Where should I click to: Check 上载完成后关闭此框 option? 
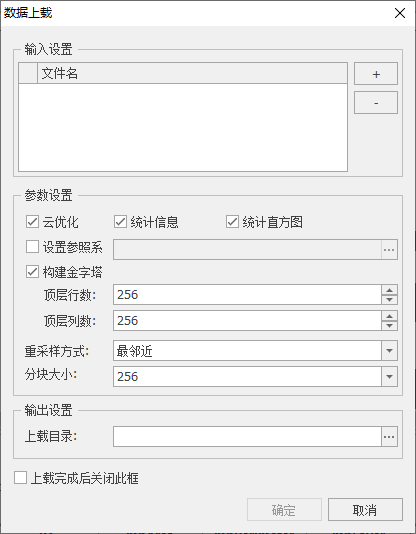[x=20, y=477]
